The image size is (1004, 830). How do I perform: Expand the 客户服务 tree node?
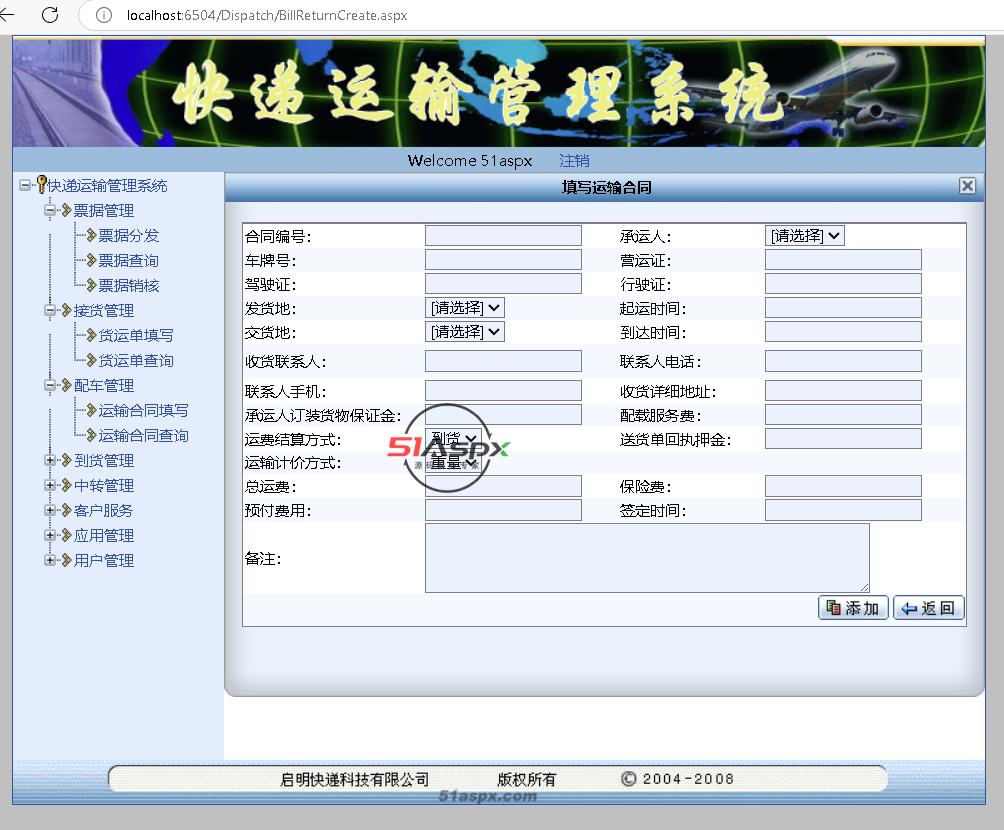[x=50, y=510]
